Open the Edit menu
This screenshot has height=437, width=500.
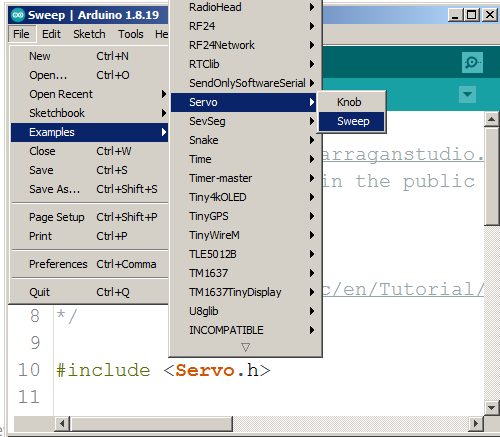[x=51, y=34]
